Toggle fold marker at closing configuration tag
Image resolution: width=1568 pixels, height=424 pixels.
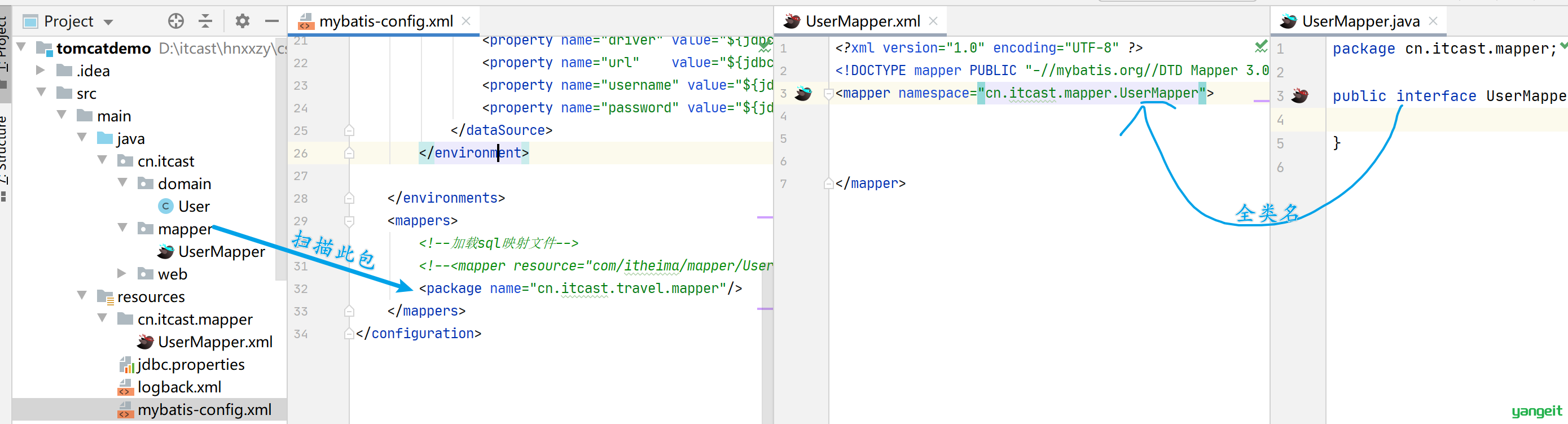pos(349,334)
